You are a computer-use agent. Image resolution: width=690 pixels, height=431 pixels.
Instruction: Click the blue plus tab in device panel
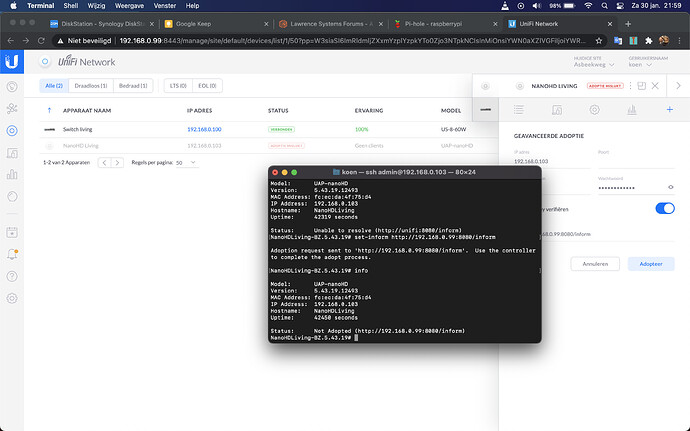(x=669, y=109)
